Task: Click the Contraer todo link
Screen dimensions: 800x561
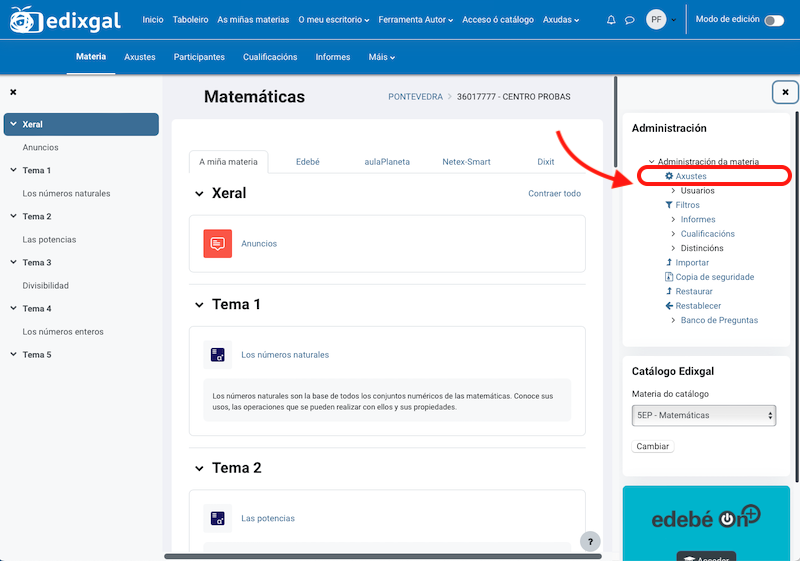Action: (554, 194)
